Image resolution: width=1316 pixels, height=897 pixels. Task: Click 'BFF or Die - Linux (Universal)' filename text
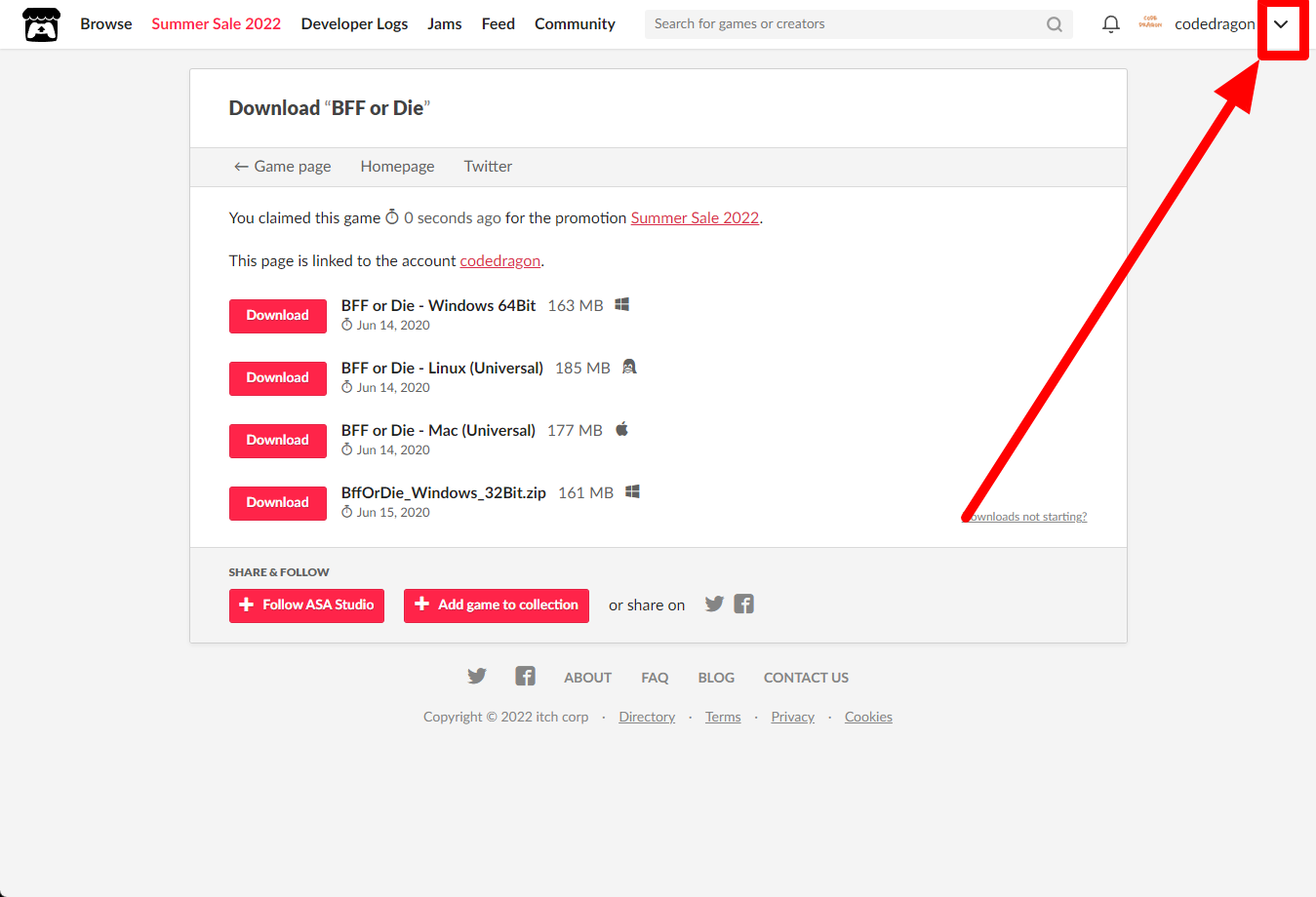[x=442, y=368]
